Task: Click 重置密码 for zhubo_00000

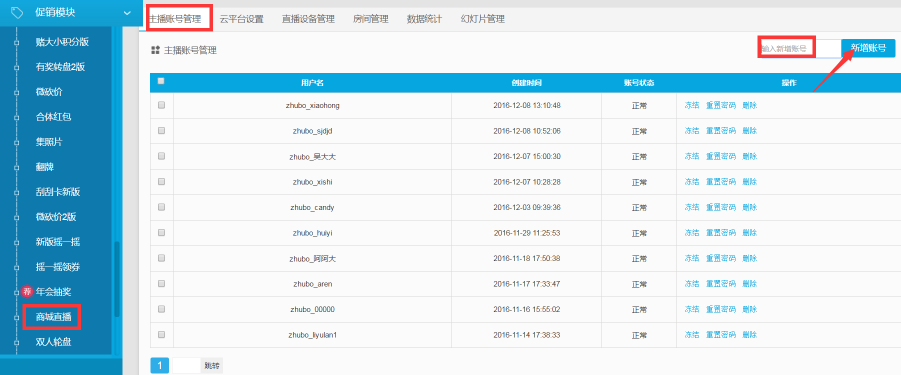Action: 721,309
